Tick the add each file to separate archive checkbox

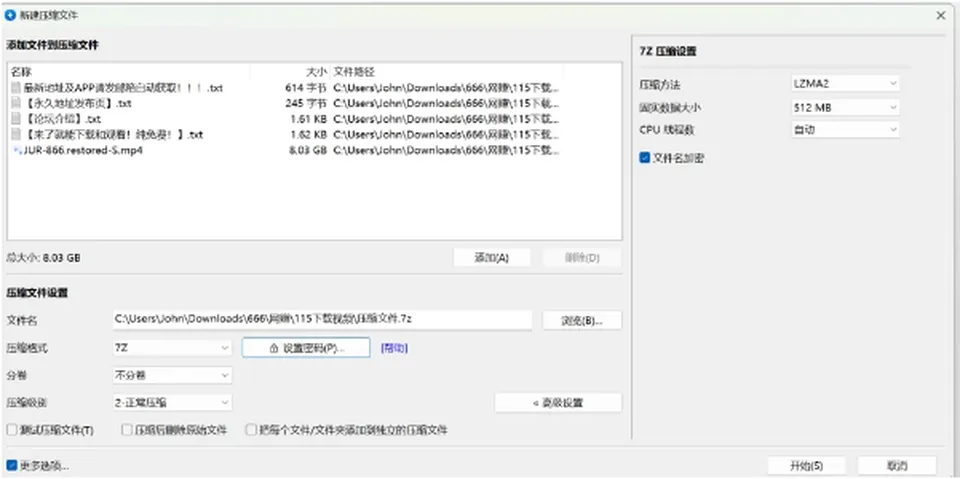point(250,430)
